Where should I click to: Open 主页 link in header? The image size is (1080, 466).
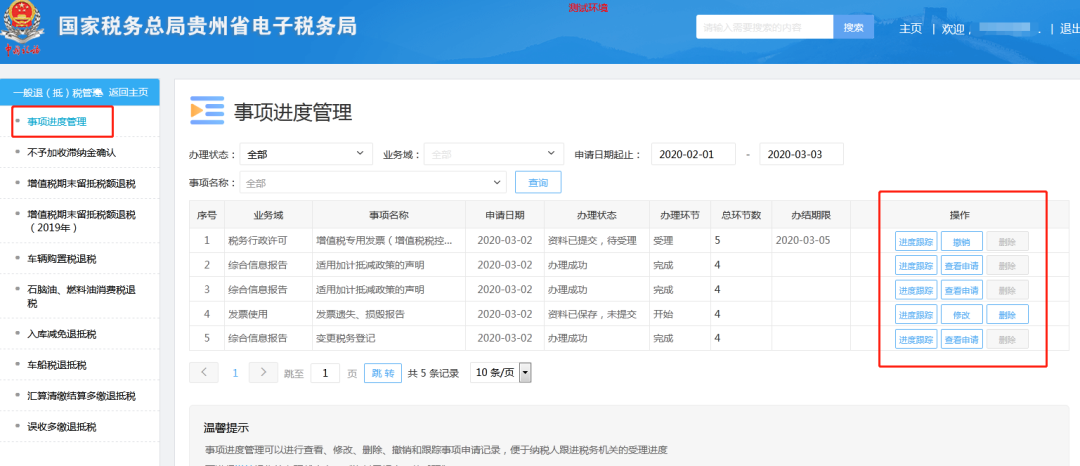911,28
